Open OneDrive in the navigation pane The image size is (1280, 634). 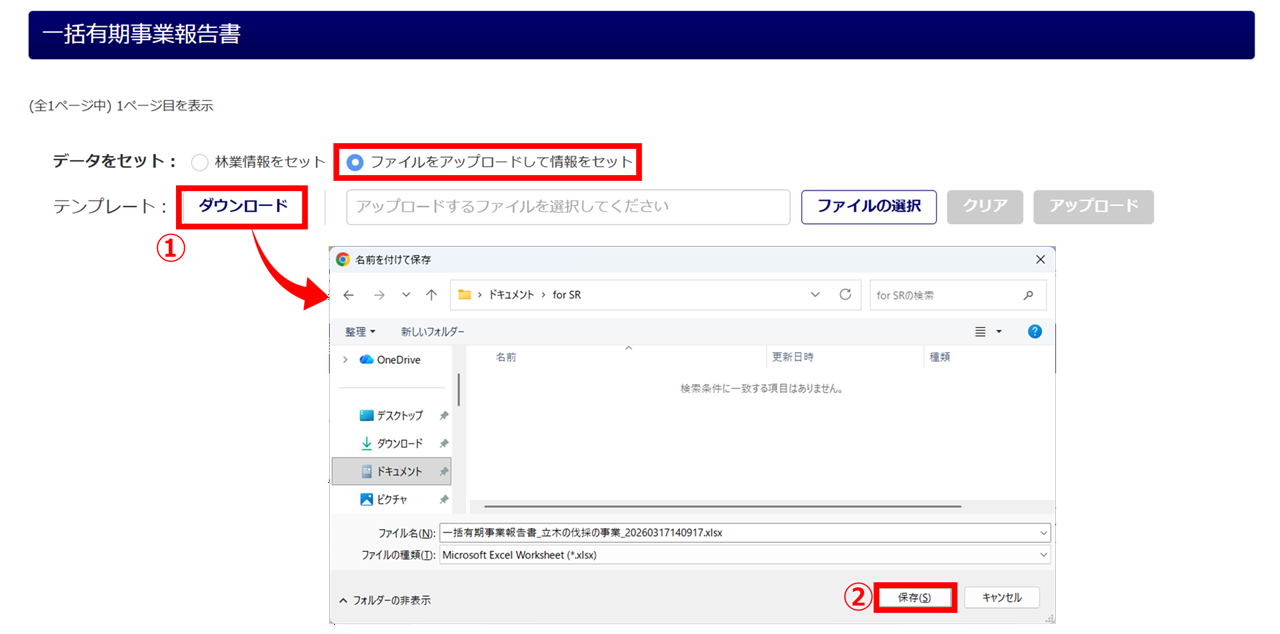[x=398, y=360]
